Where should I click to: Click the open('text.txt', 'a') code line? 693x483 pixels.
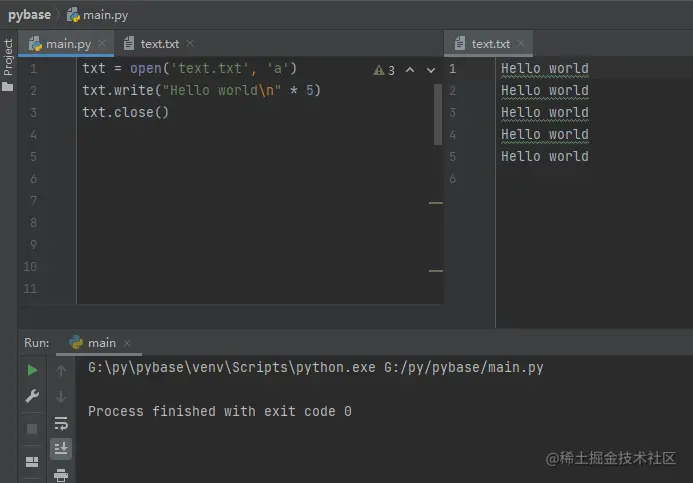tap(190, 68)
